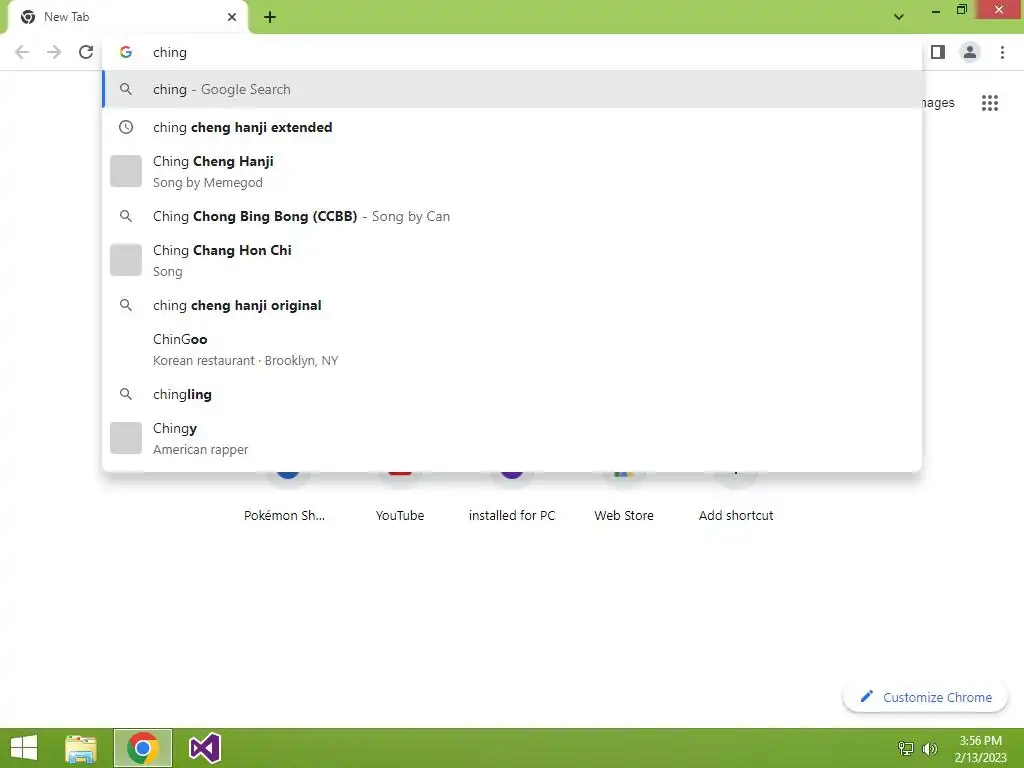The image size is (1024, 768).
Task: Launch Visual Studio from taskbar
Action: coord(204,748)
